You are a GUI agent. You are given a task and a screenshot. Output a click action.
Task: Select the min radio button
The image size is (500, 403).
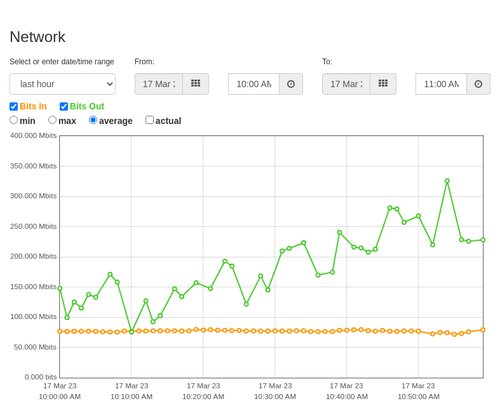(x=13, y=120)
